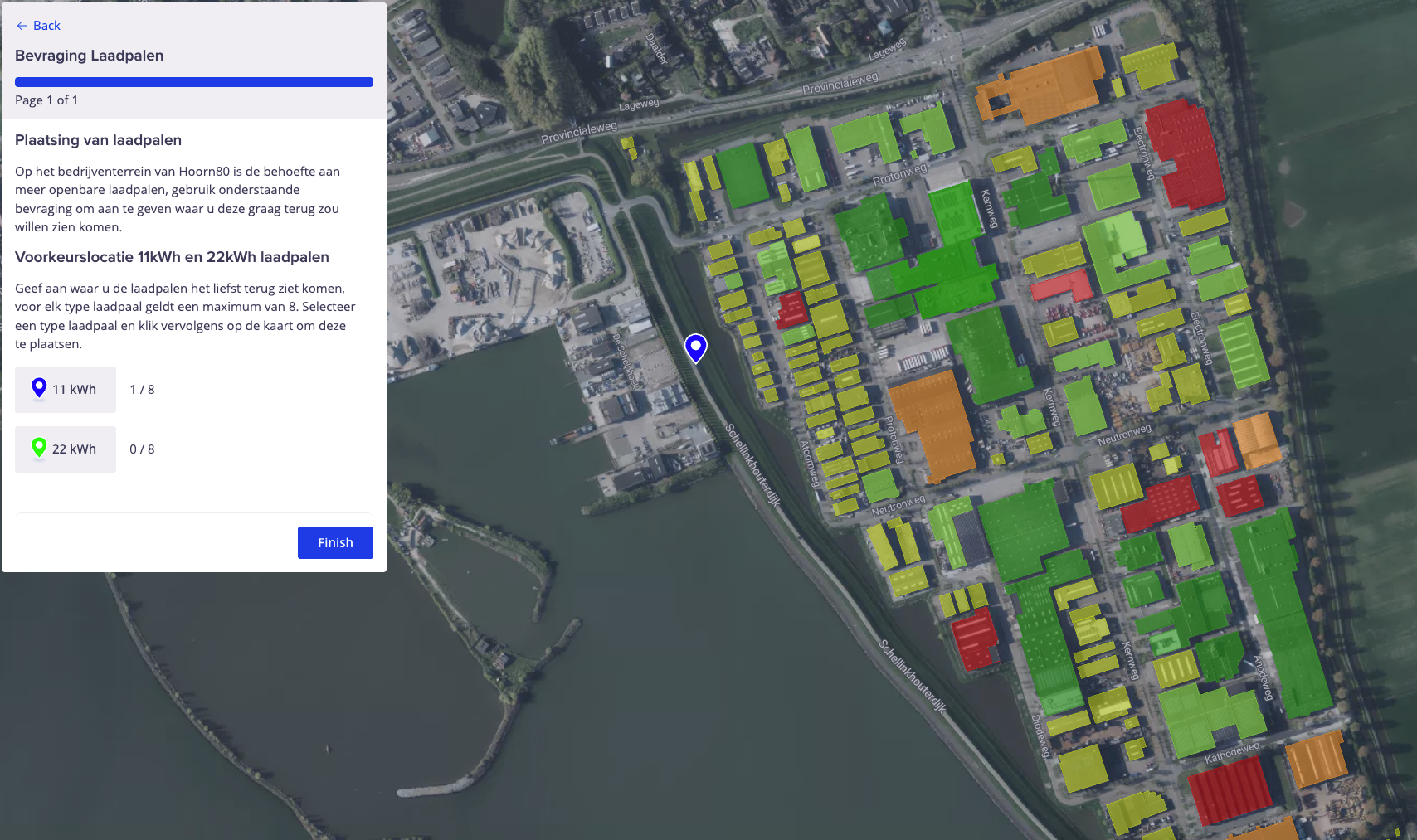1417x840 pixels.
Task: Select the green 22 kWh pin icon
Action: (39, 448)
